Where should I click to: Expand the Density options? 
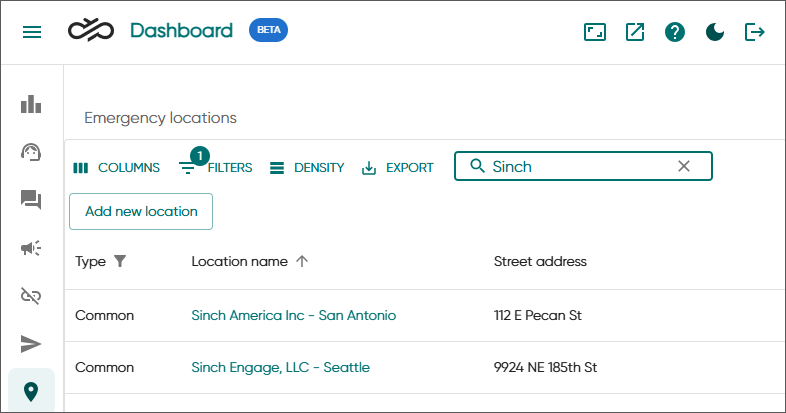click(307, 168)
